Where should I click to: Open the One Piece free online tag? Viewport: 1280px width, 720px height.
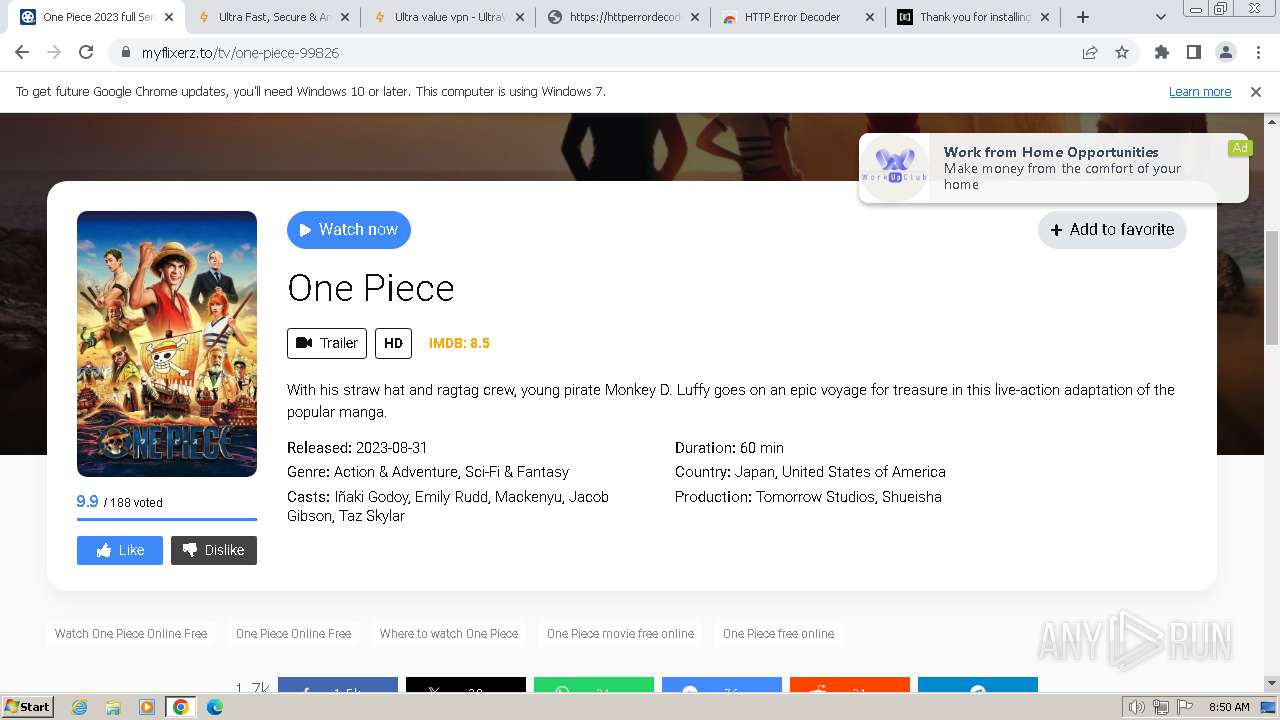click(x=778, y=633)
